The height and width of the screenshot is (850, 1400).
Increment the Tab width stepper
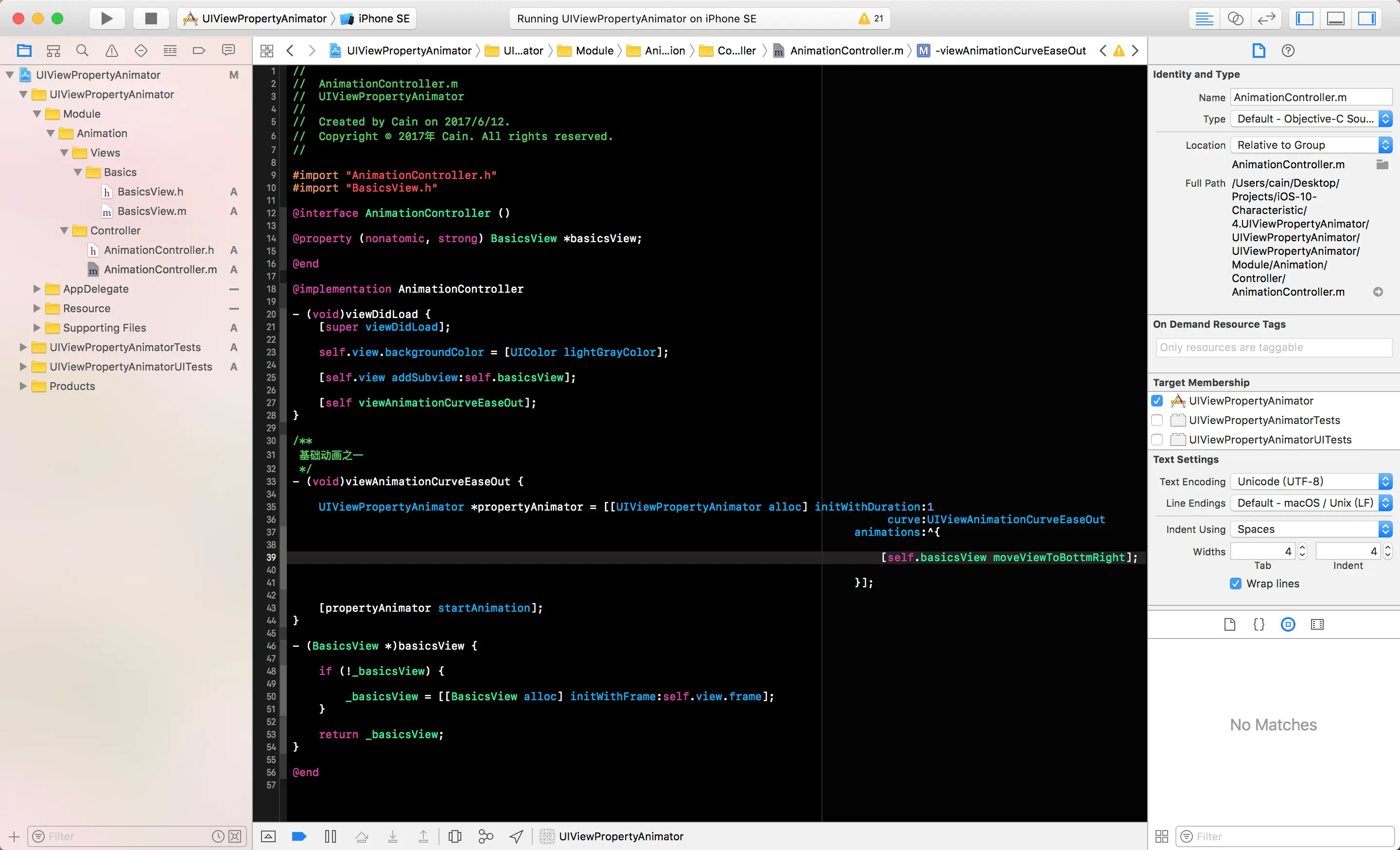click(1302, 547)
